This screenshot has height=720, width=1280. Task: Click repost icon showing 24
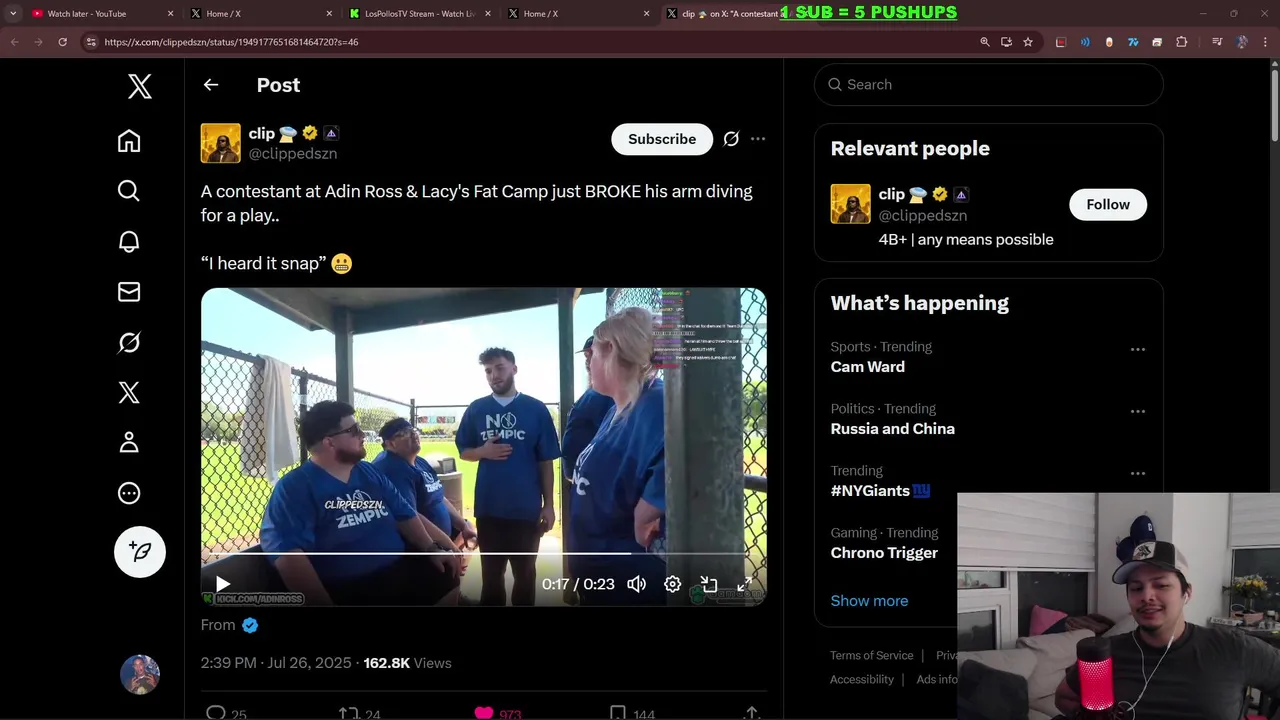pyautogui.click(x=348, y=713)
